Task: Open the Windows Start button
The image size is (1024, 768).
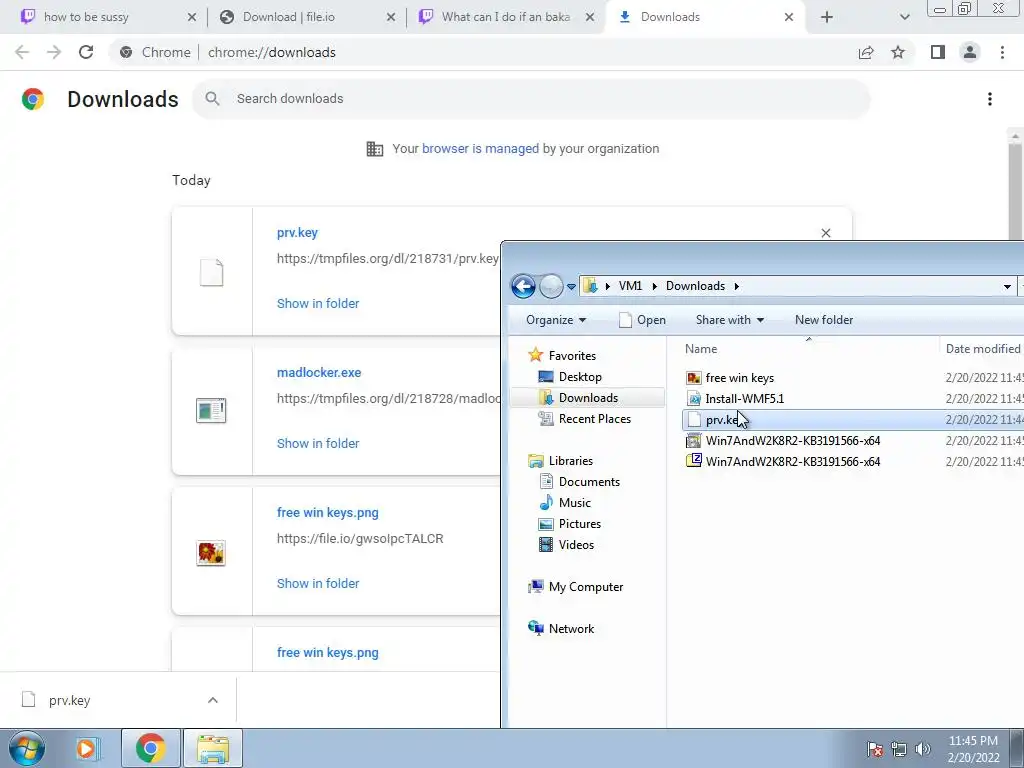Action: (27, 748)
